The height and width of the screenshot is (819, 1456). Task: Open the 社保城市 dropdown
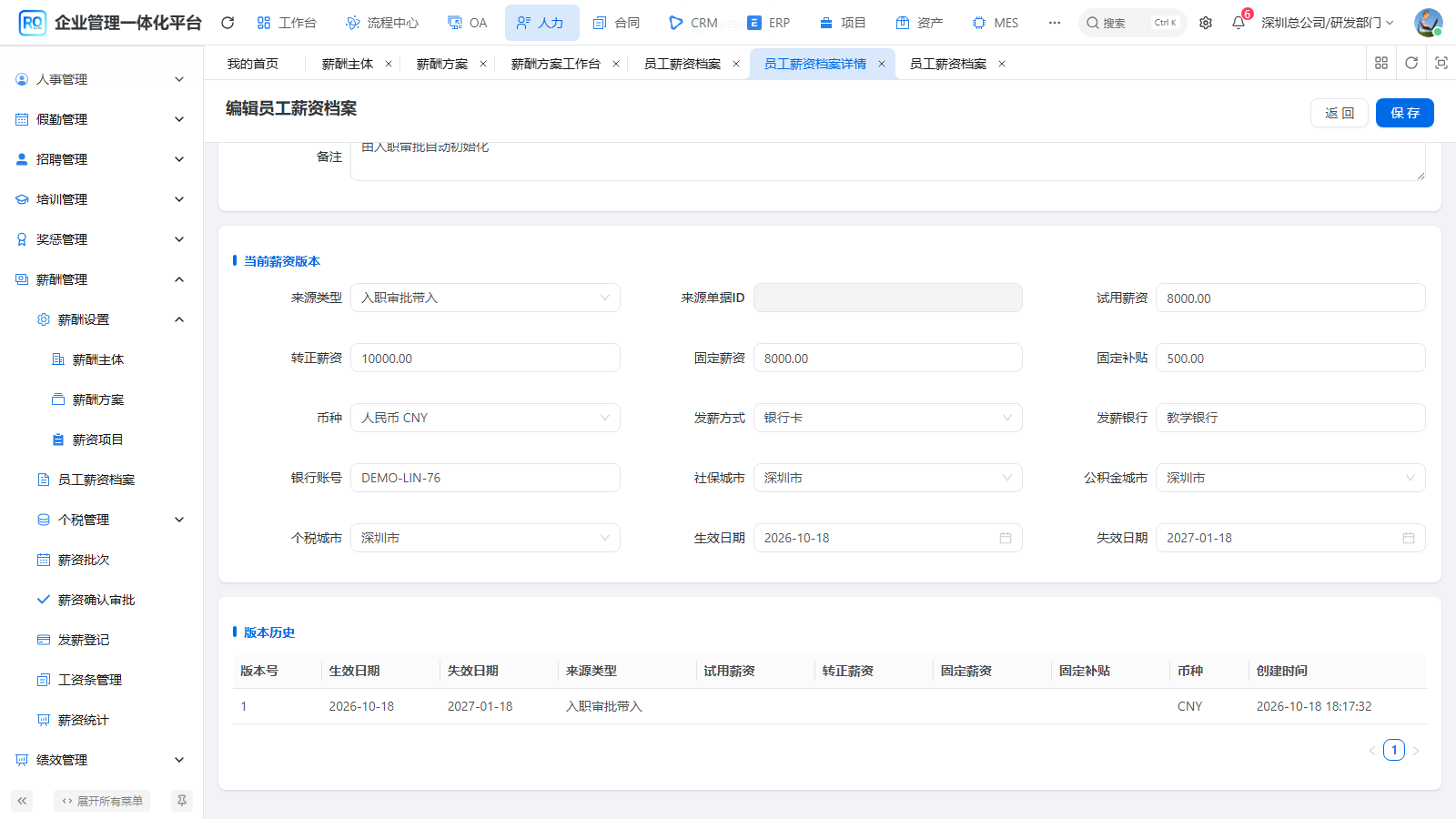tap(888, 478)
